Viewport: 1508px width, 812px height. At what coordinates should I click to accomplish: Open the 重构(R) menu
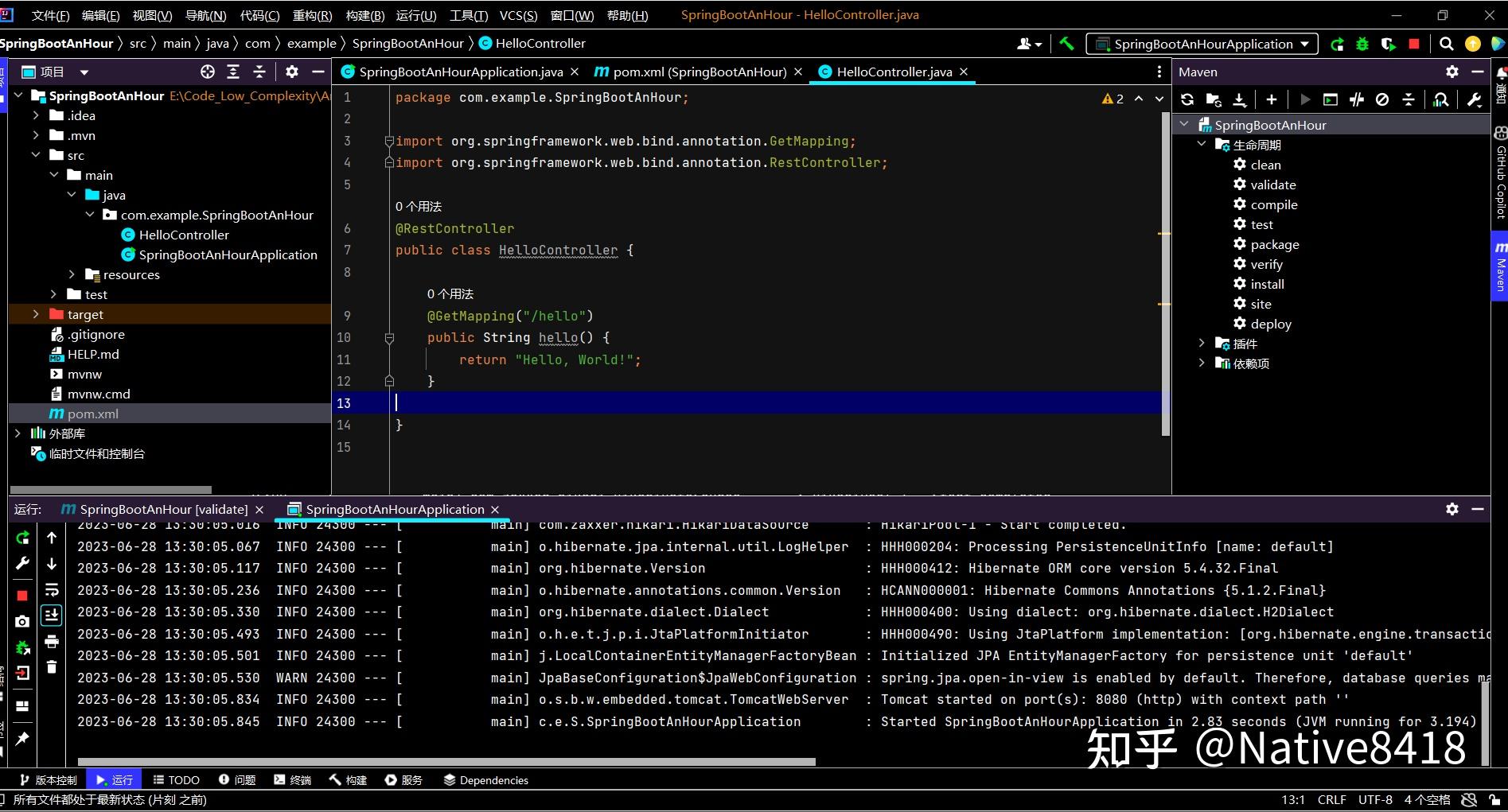click(x=313, y=15)
